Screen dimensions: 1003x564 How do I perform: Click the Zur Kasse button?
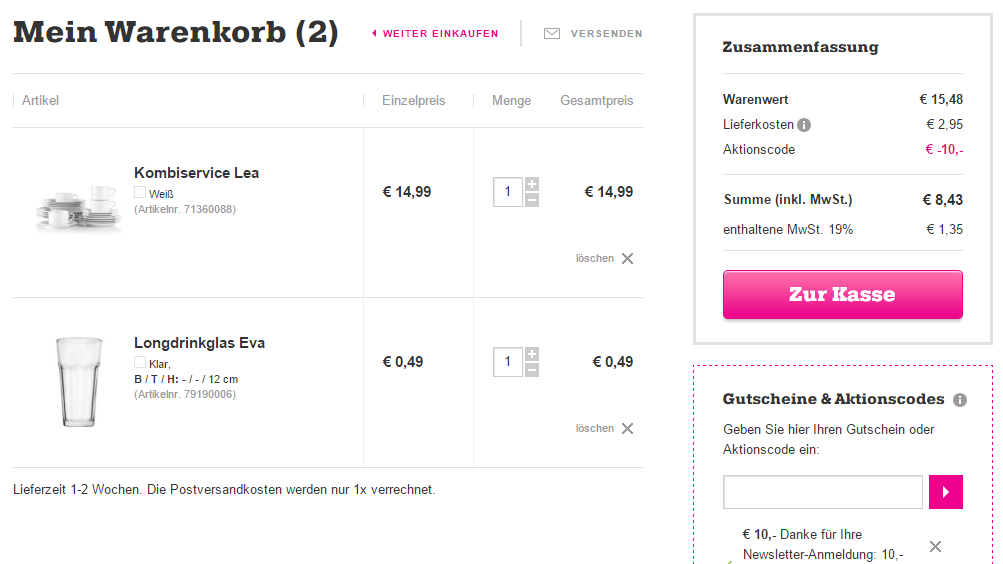(842, 294)
